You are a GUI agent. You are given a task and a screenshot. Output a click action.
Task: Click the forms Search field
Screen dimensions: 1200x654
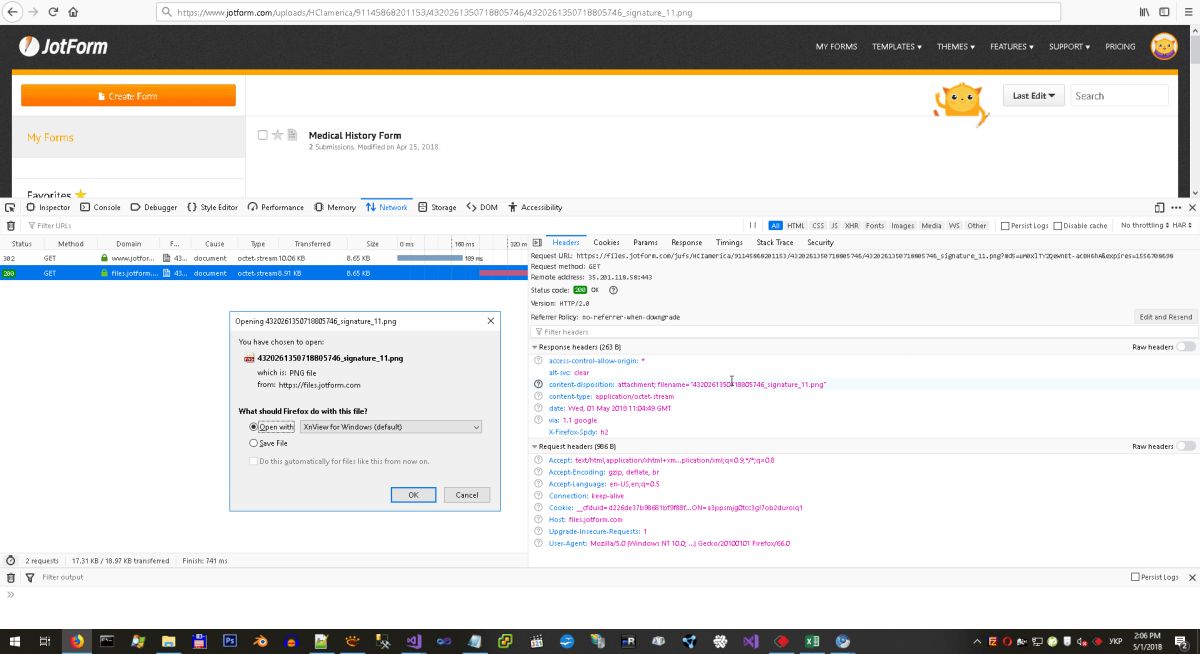(x=1119, y=96)
